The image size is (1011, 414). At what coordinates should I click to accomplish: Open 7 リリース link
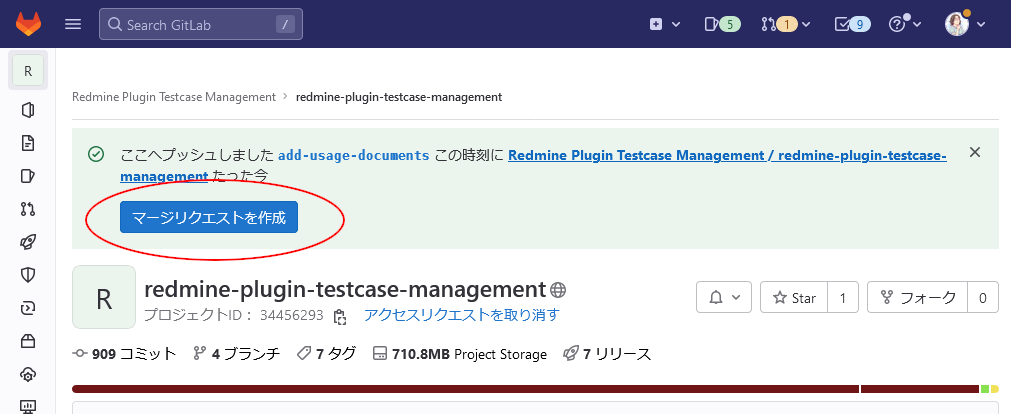pos(607,354)
